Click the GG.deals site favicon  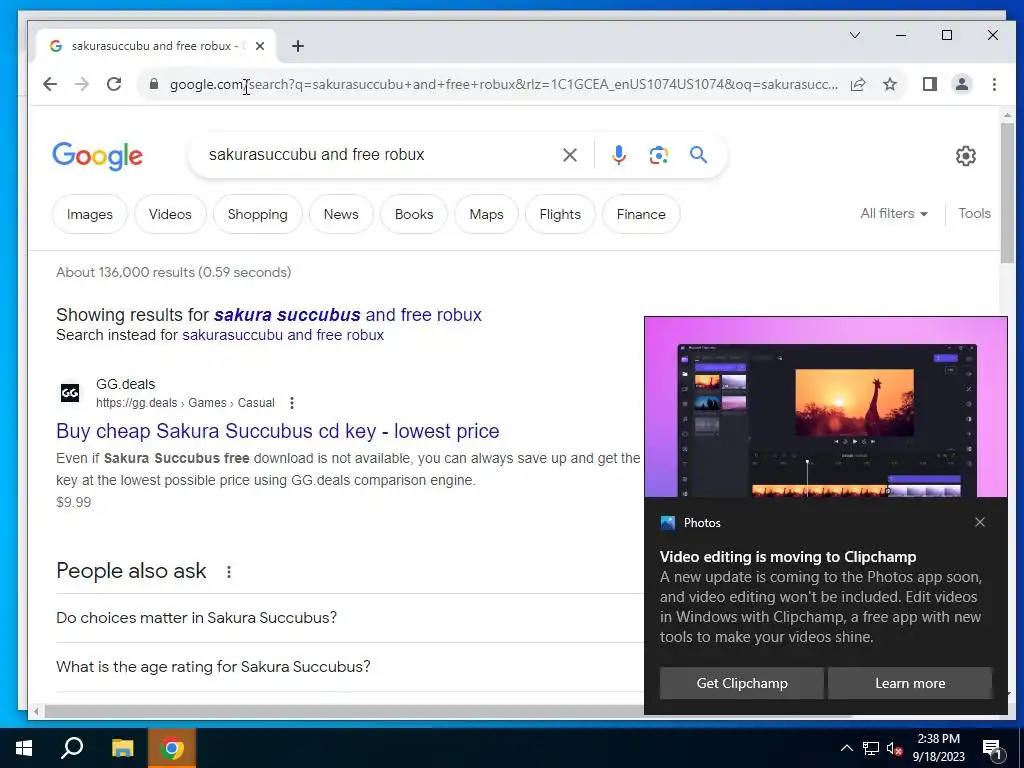(70, 392)
